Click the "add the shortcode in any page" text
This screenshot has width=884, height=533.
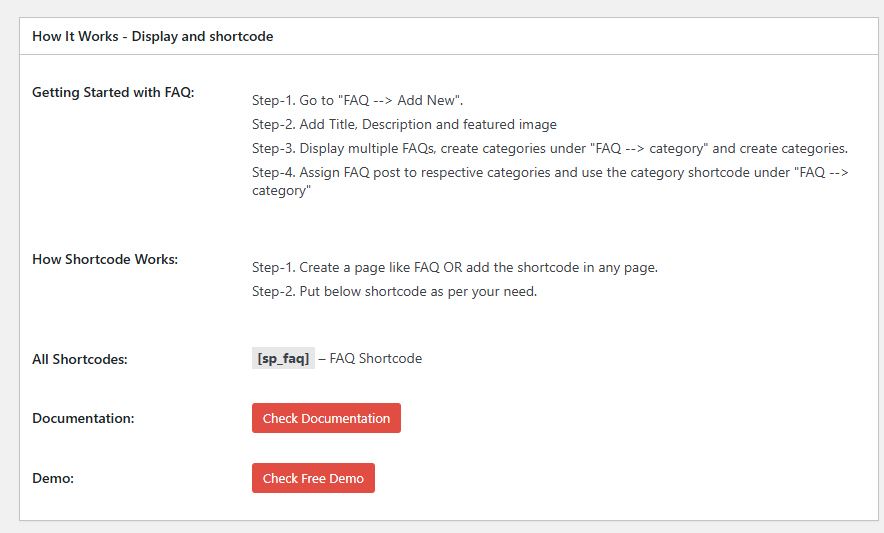pyautogui.click(x=562, y=267)
